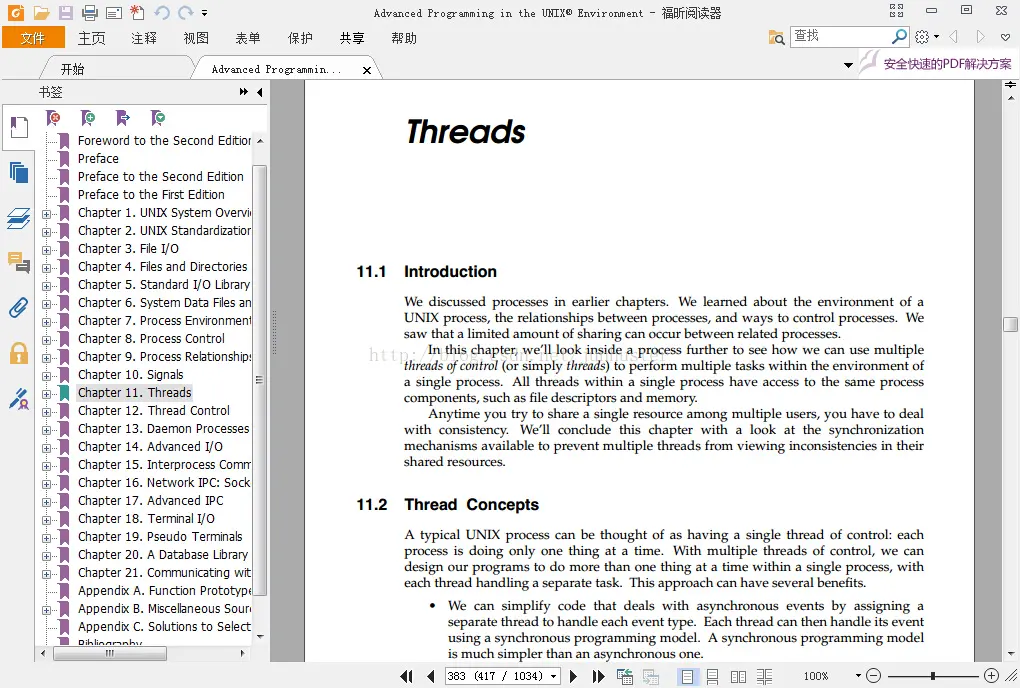Enable continuous facing view mode
The width and height of the screenshot is (1020, 688).
coord(764,677)
